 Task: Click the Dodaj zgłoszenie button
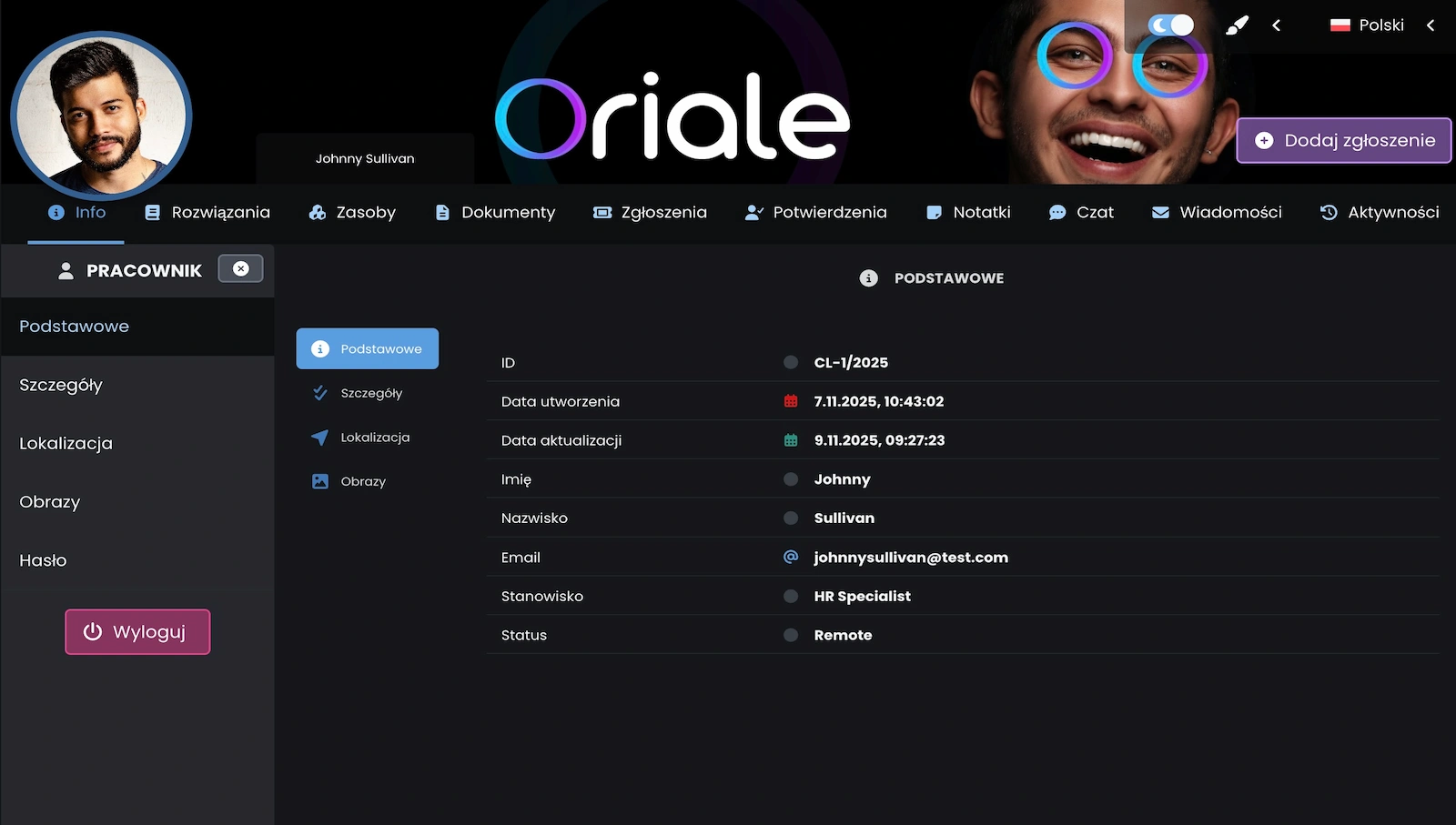[x=1343, y=140]
